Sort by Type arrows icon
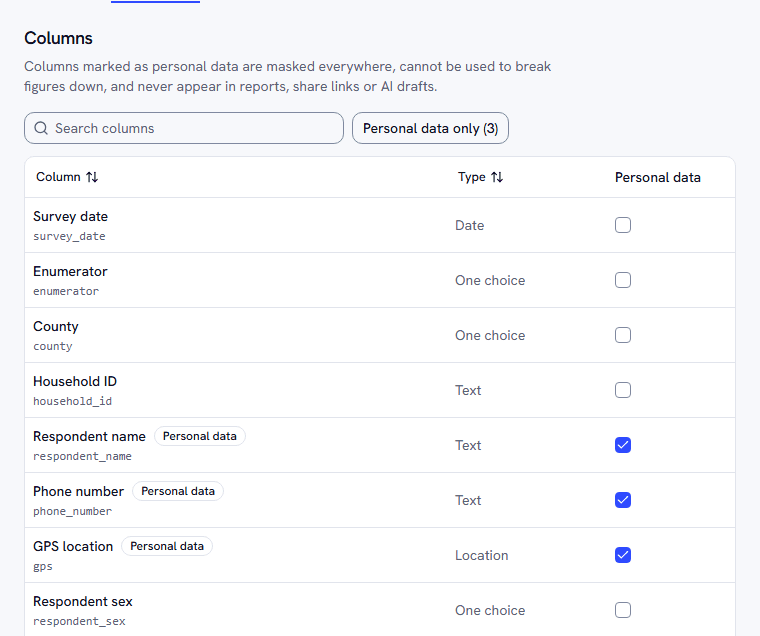The image size is (760, 636). (497, 177)
